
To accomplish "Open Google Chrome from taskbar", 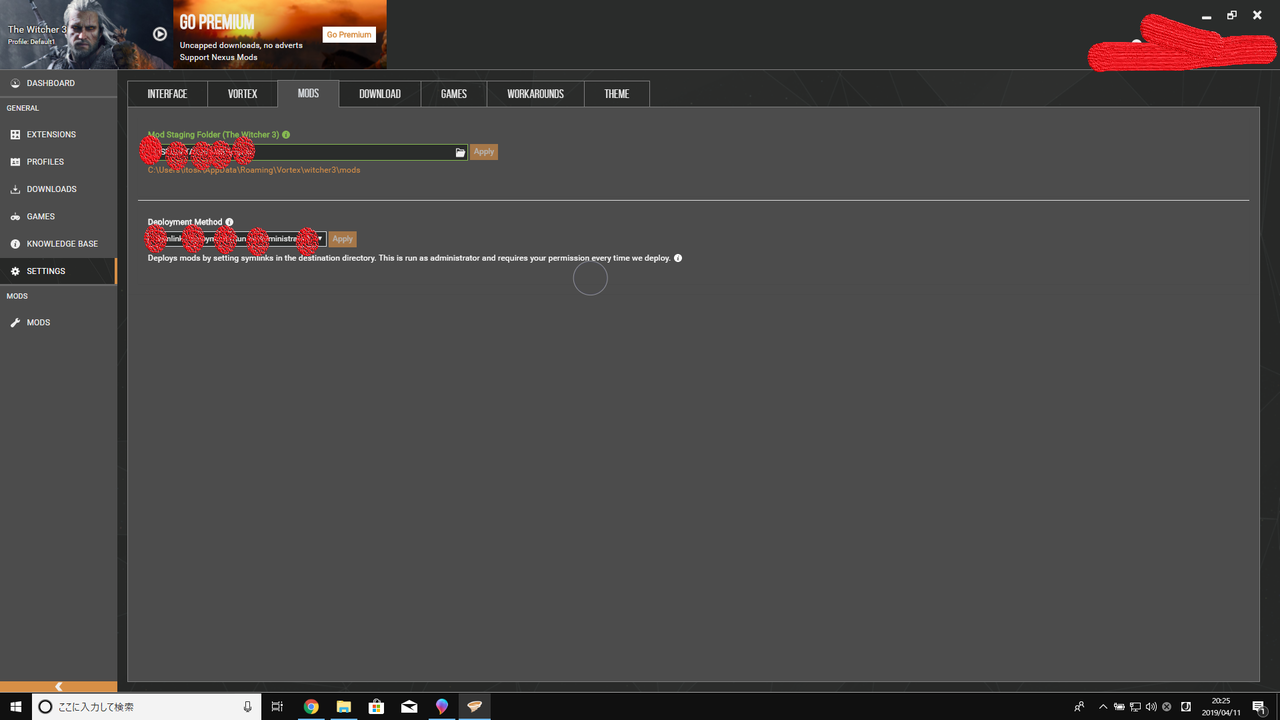I will click(x=311, y=707).
